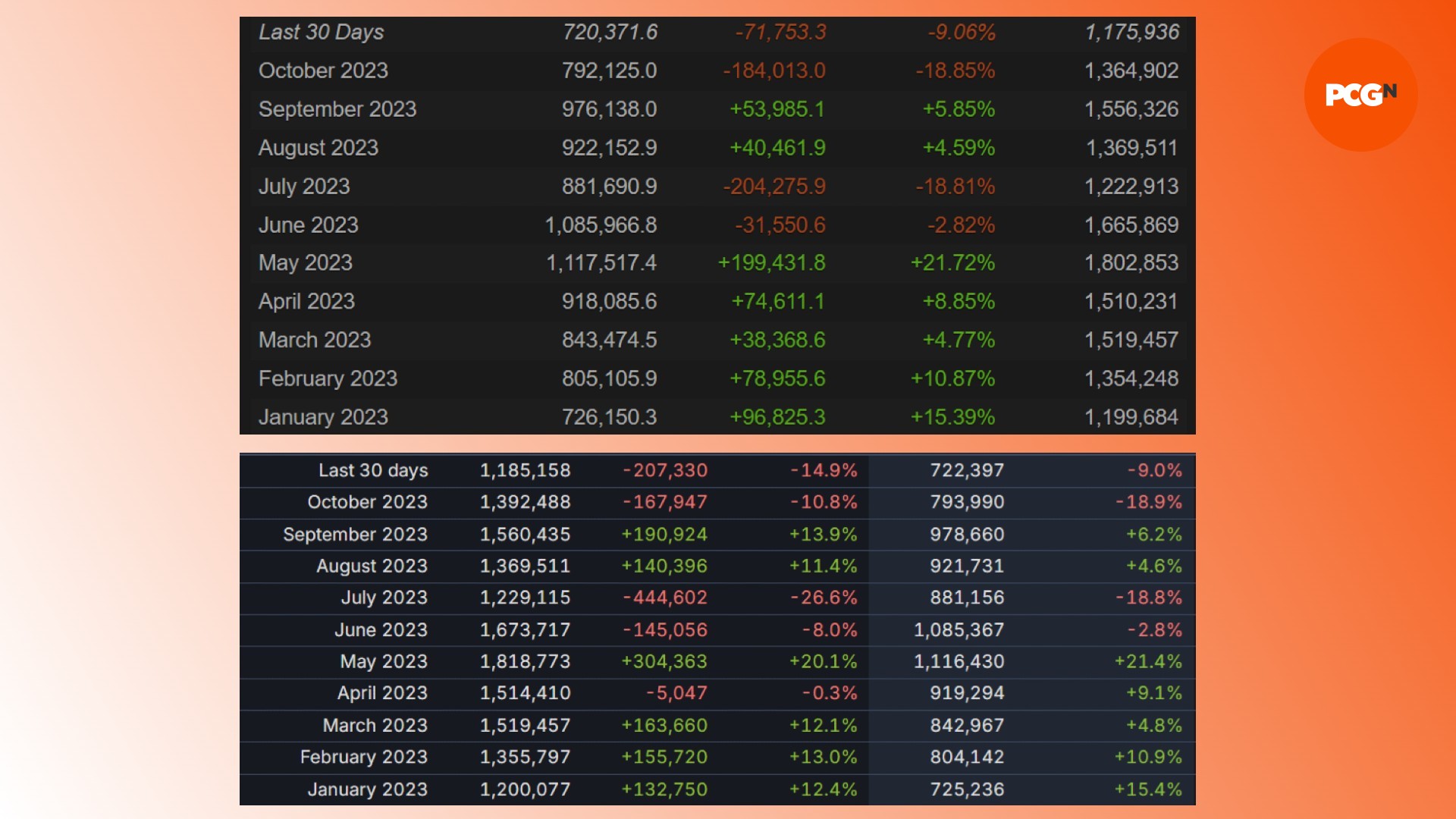1456x819 pixels.
Task: Click 'Last 30 days' in the bottom table
Action: tap(373, 471)
